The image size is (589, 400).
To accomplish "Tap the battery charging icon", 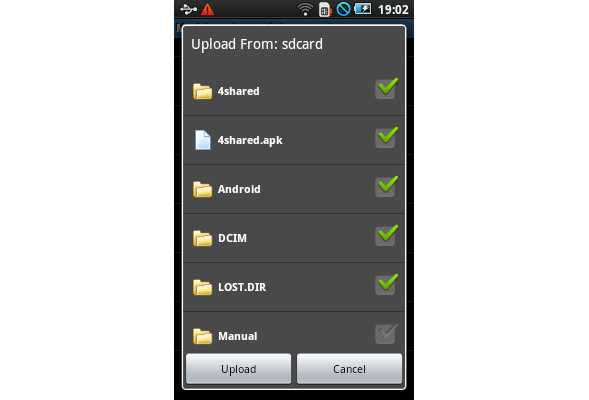I will (x=362, y=9).
